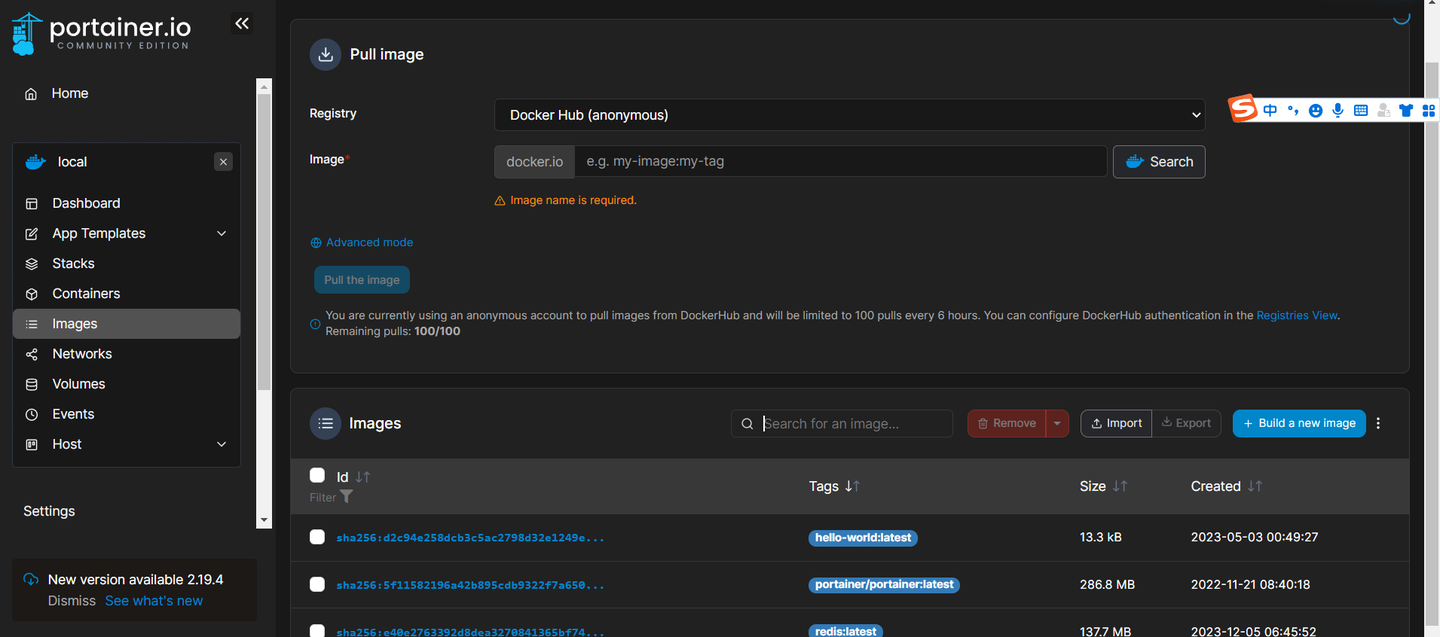
Task: Open the Registries View link
Action: [1297, 315]
